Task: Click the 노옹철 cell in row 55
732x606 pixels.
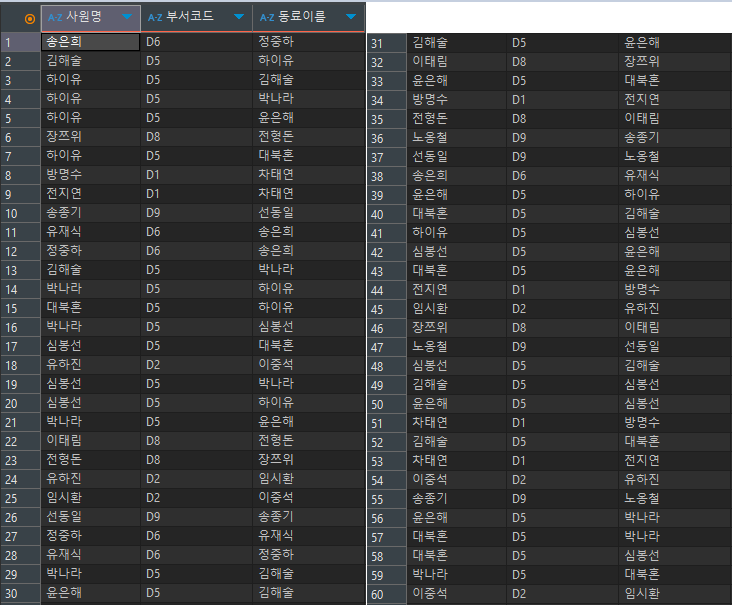Action: pos(676,499)
